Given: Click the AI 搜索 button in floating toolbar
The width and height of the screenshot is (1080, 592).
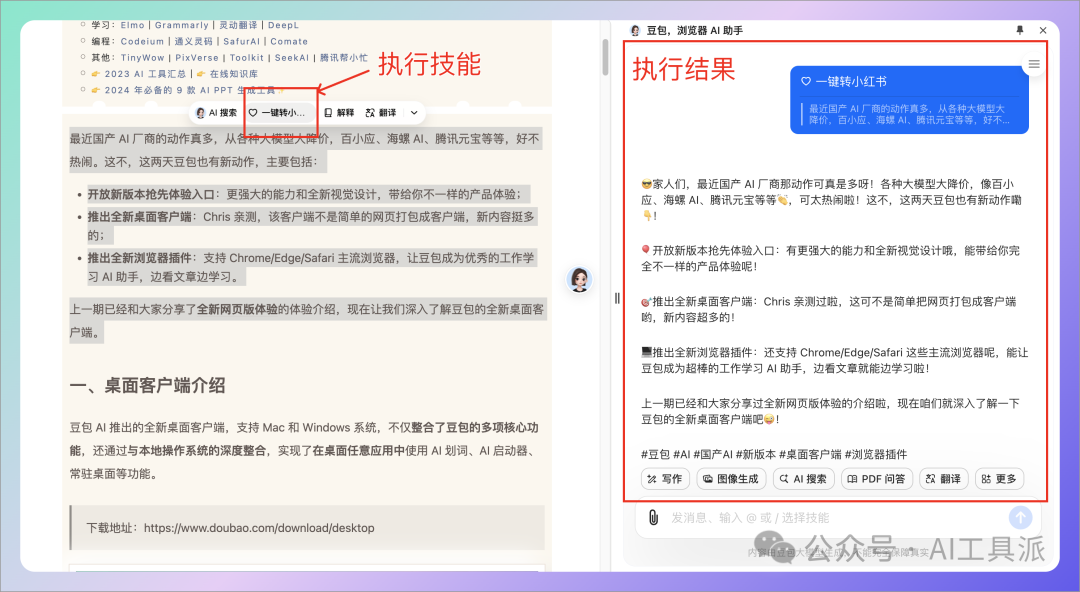Looking at the screenshot, I should 216,113.
